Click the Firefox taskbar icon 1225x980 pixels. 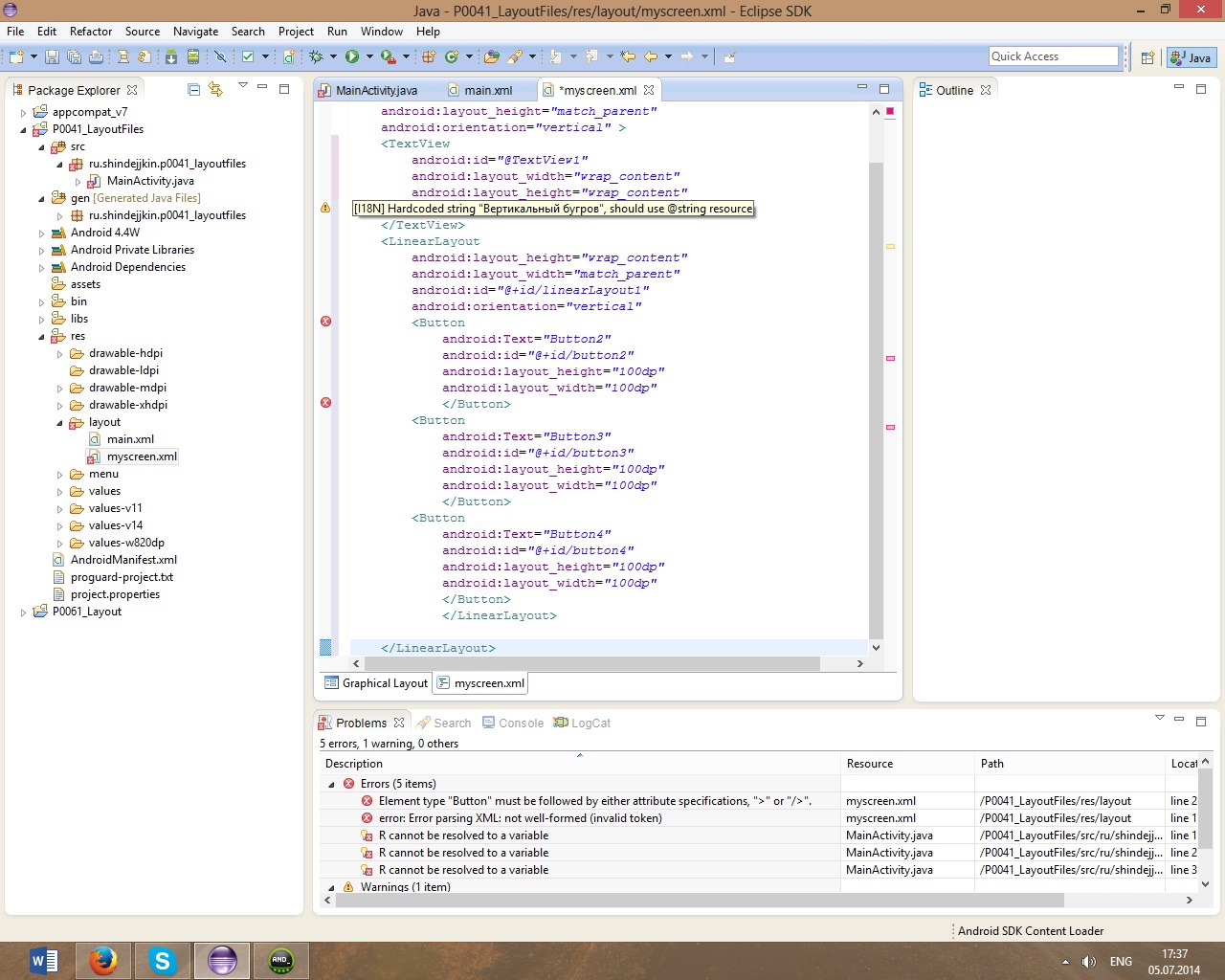click(103, 960)
